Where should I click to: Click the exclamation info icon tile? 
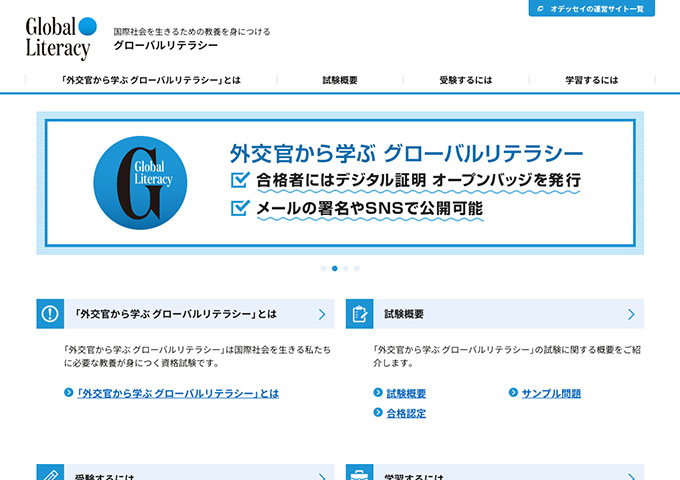(50, 313)
